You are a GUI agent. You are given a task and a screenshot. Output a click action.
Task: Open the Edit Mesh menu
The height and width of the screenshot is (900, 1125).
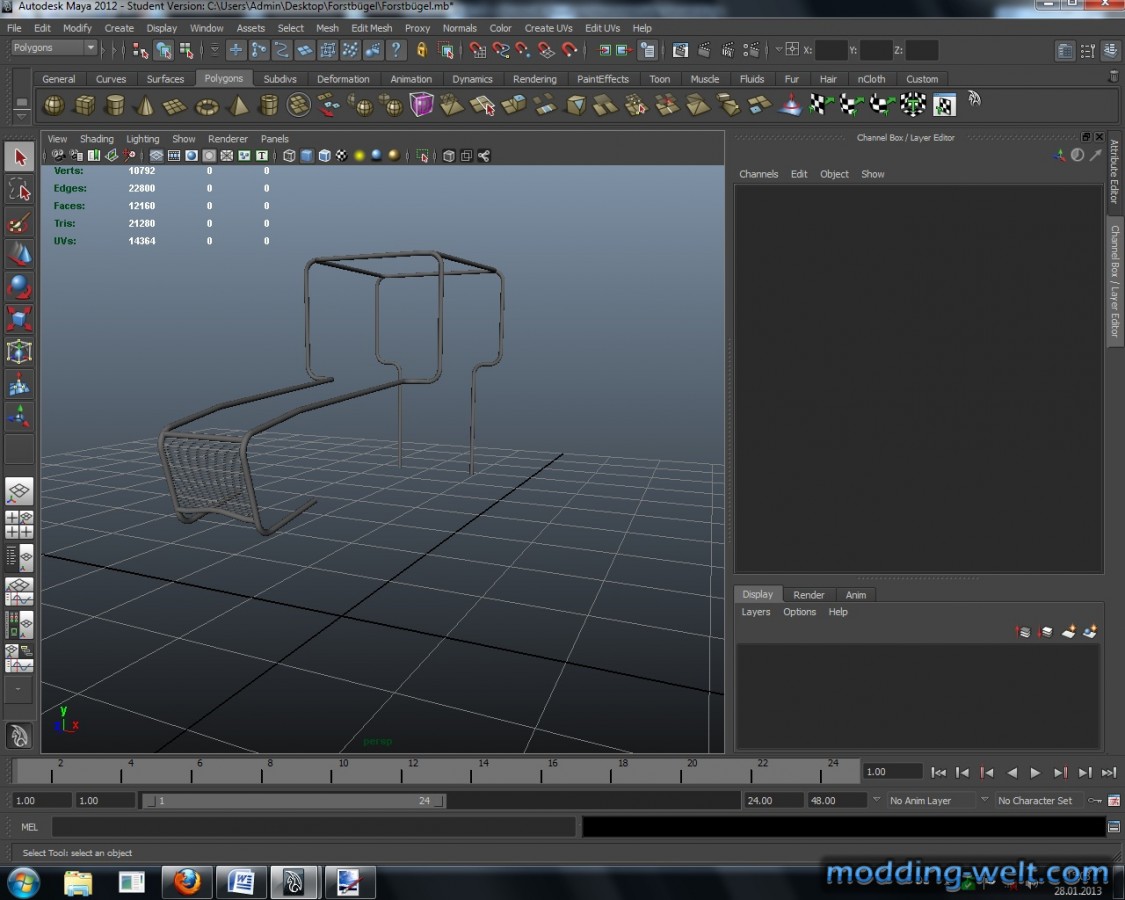point(372,28)
